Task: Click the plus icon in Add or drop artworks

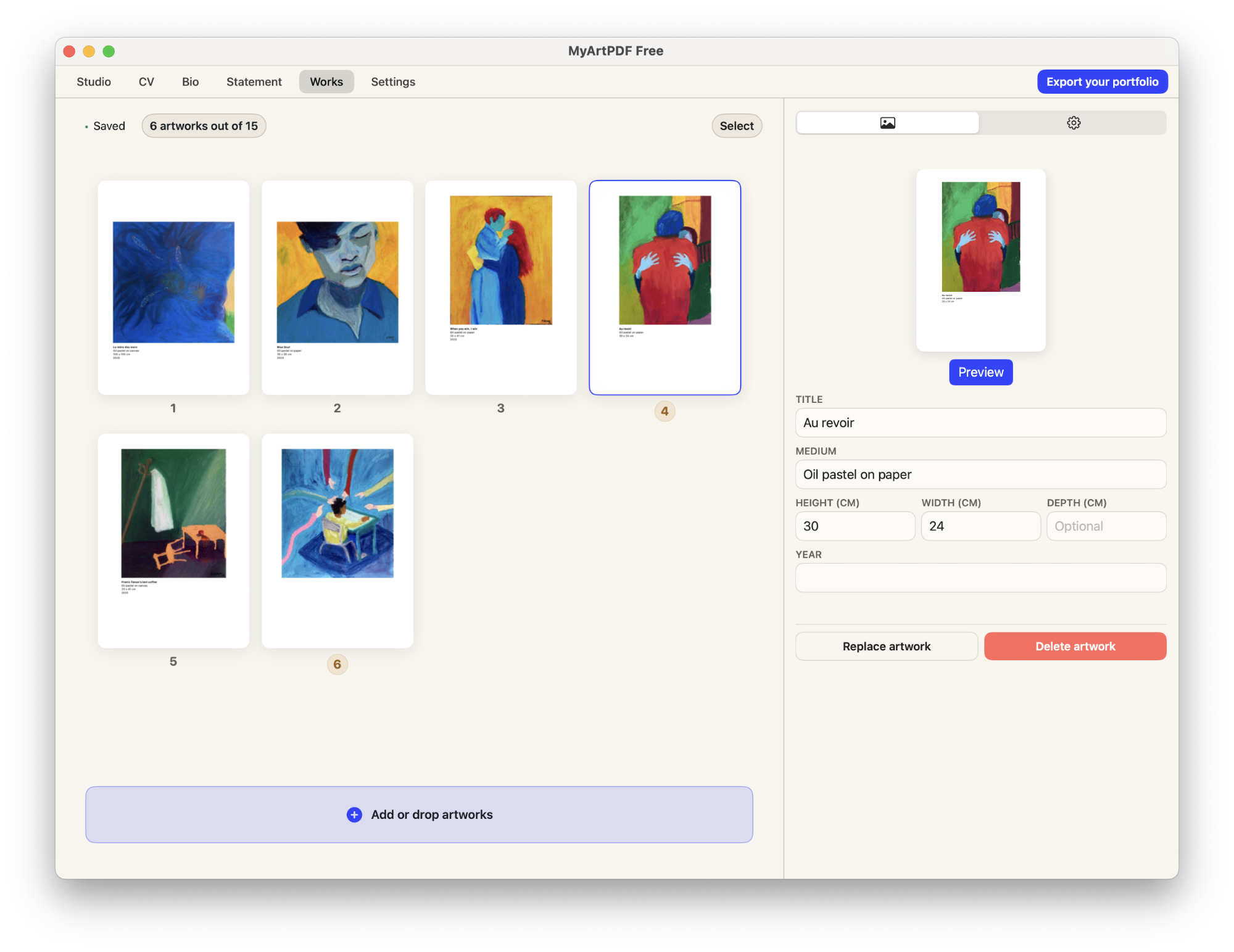Action: click(x=354, y=814)
